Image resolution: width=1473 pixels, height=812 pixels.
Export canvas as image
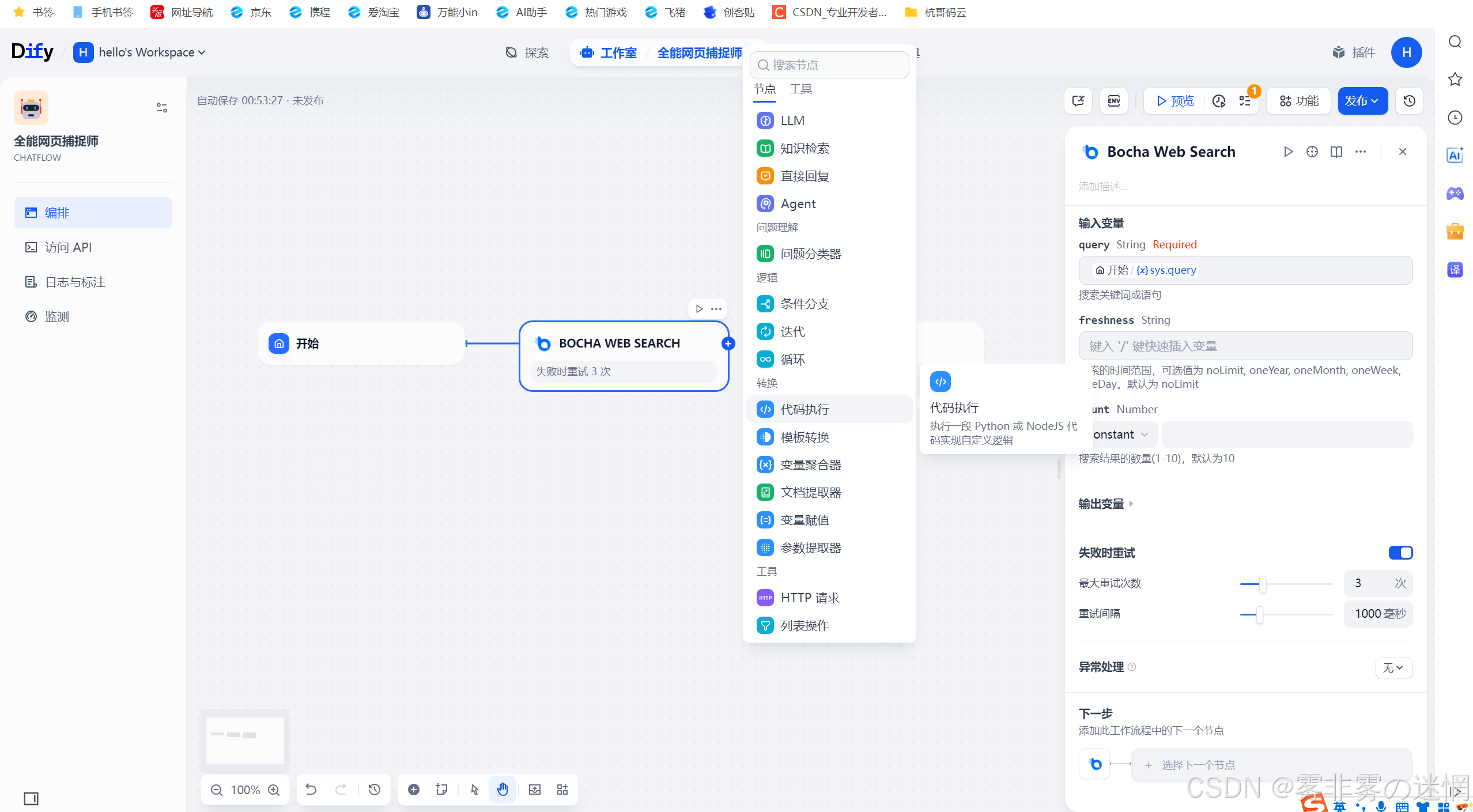(x=535, y=790)
